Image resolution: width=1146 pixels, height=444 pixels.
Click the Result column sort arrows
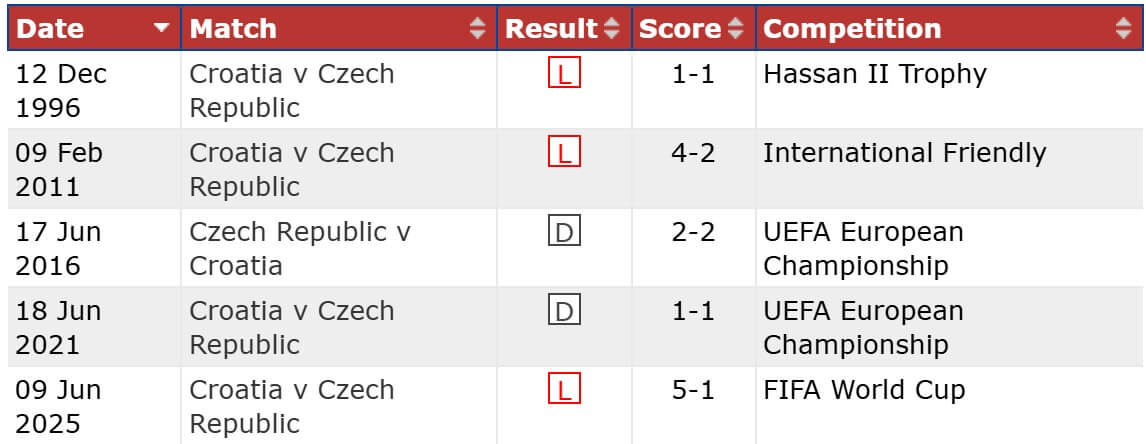tap(612, 29)
